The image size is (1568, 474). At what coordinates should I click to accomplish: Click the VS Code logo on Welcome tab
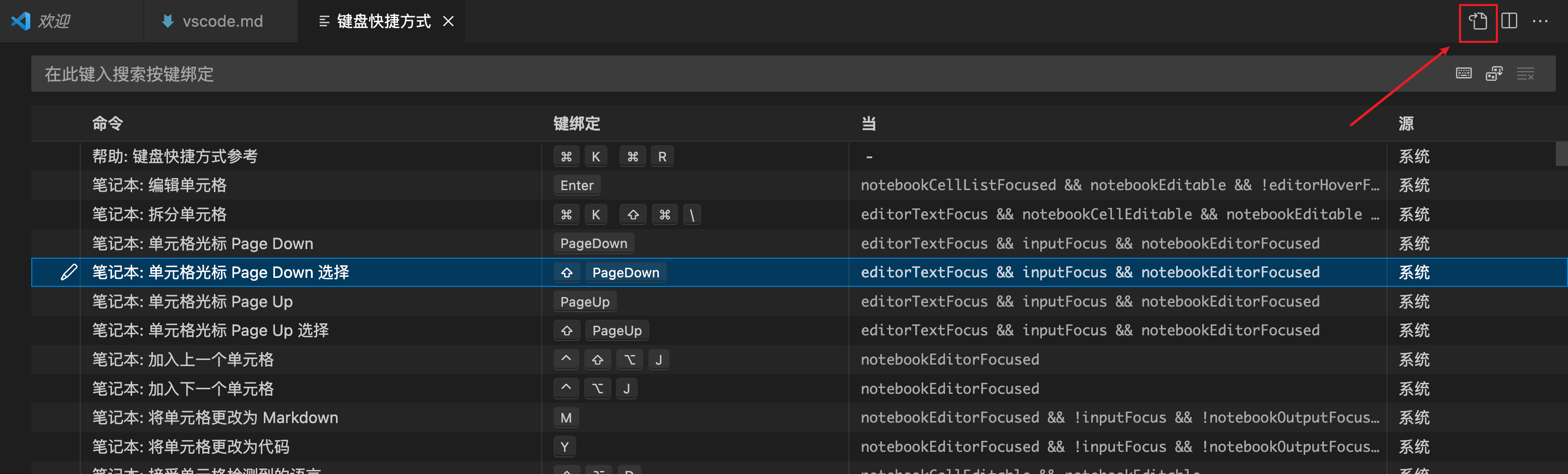tap(21, 21)
